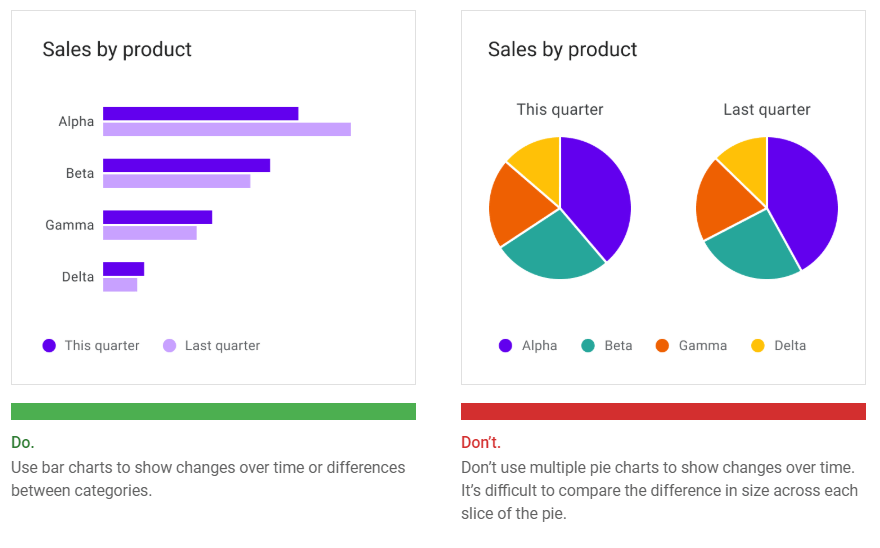The height and width of the screenshot is (548, 880).
Task: Click the Last quarter pie chart heading
Action: point(767,110)
